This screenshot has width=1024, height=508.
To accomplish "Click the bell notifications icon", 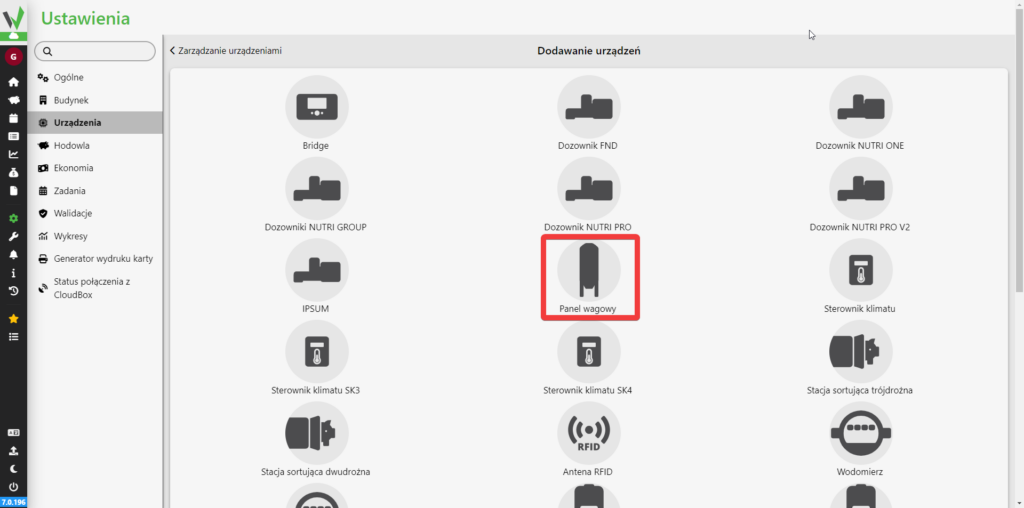I will click(13, 255).
